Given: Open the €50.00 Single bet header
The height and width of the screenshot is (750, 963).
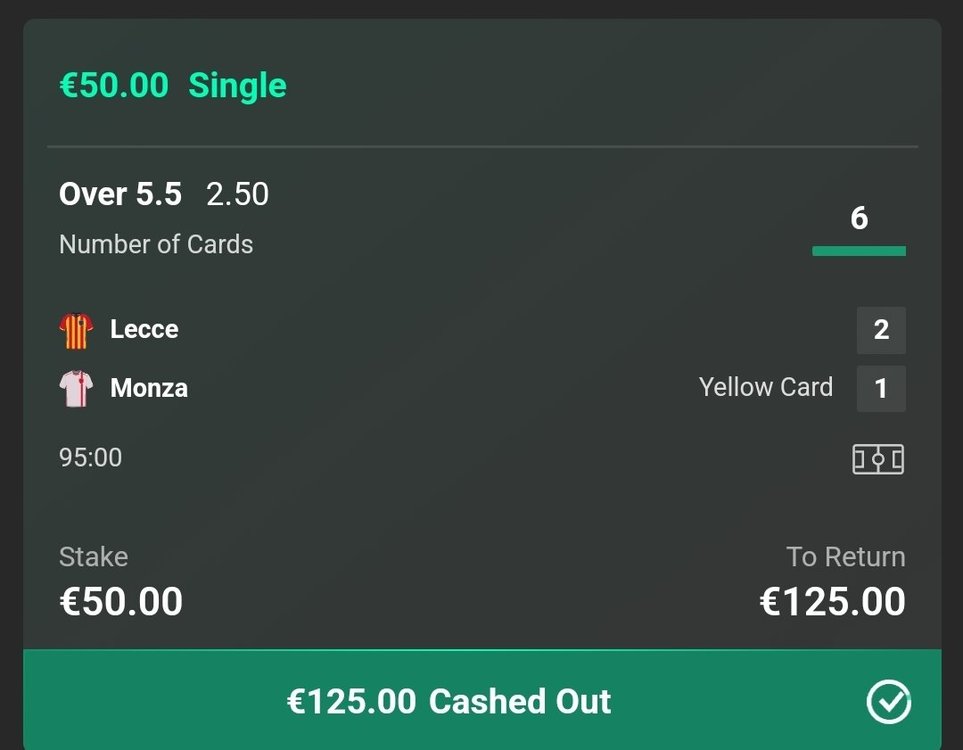Looking at the screenshot, I should (173, 85).
